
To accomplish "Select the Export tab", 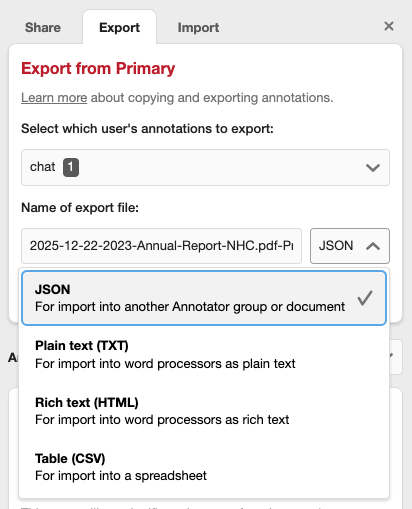I will point(119,28).
